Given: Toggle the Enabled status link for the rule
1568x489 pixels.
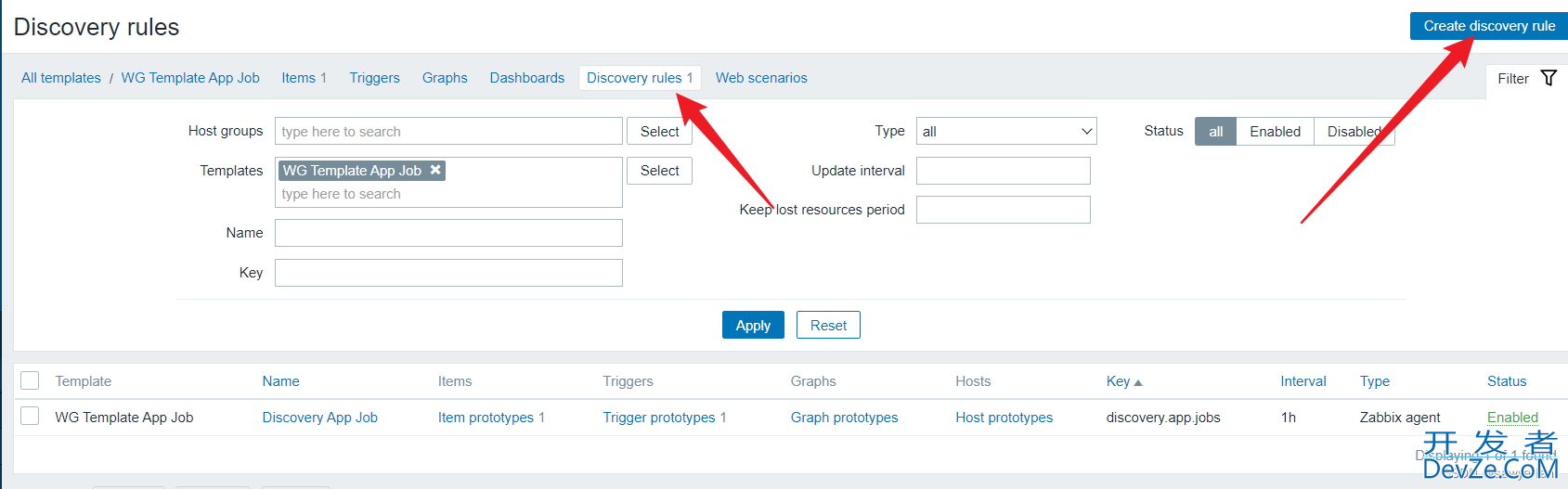Looking at the screenshot, I should click(x=1512, y=418).
